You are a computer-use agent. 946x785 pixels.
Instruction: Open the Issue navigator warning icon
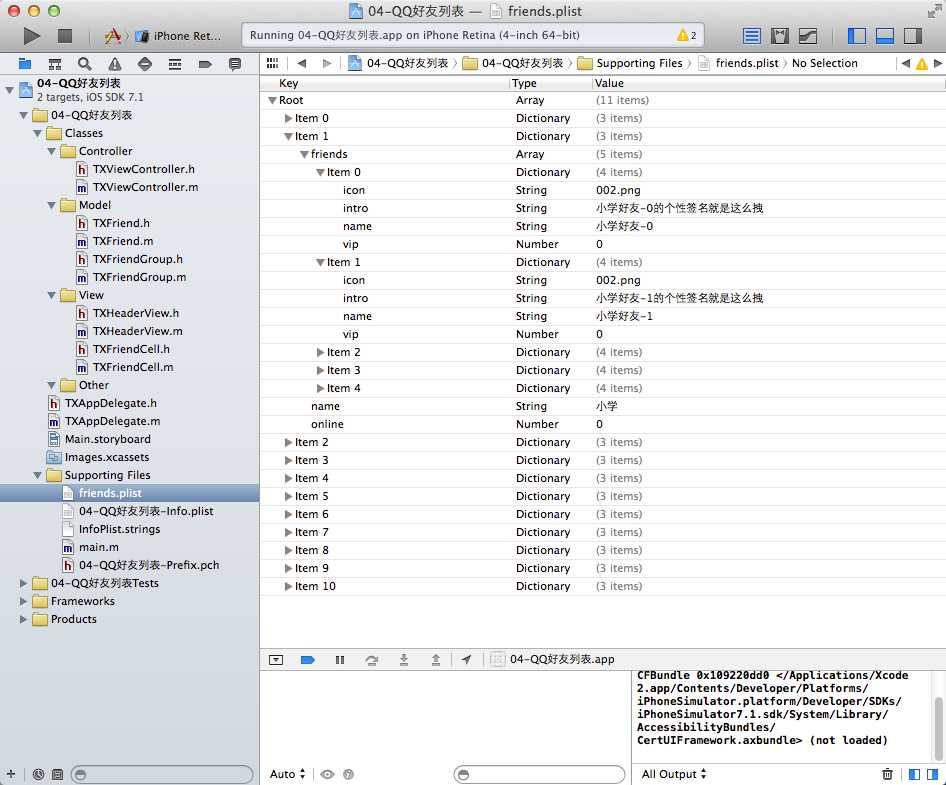click(115, 63)
